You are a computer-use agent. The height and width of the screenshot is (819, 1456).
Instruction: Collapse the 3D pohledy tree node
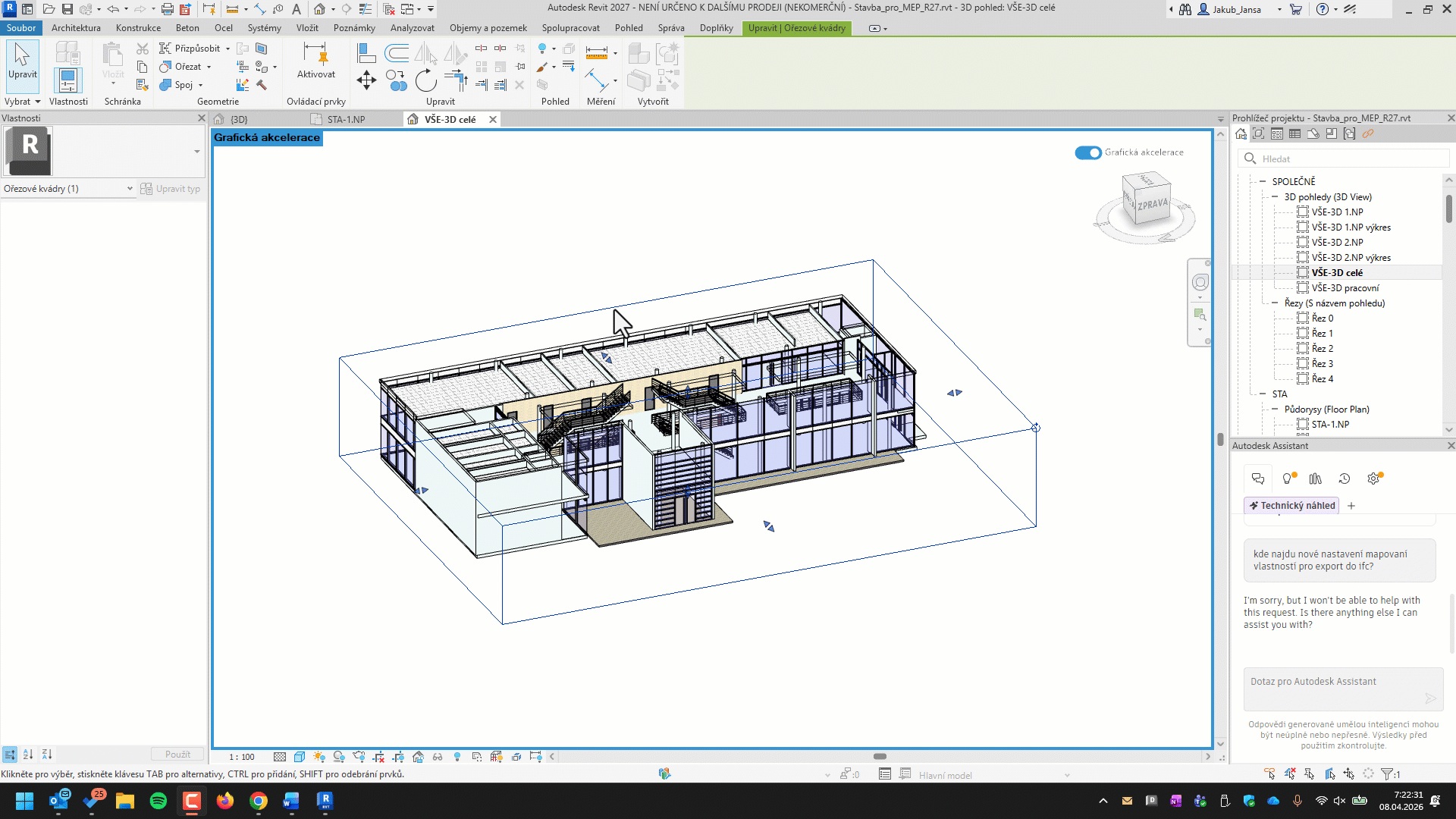[1276, 197]
